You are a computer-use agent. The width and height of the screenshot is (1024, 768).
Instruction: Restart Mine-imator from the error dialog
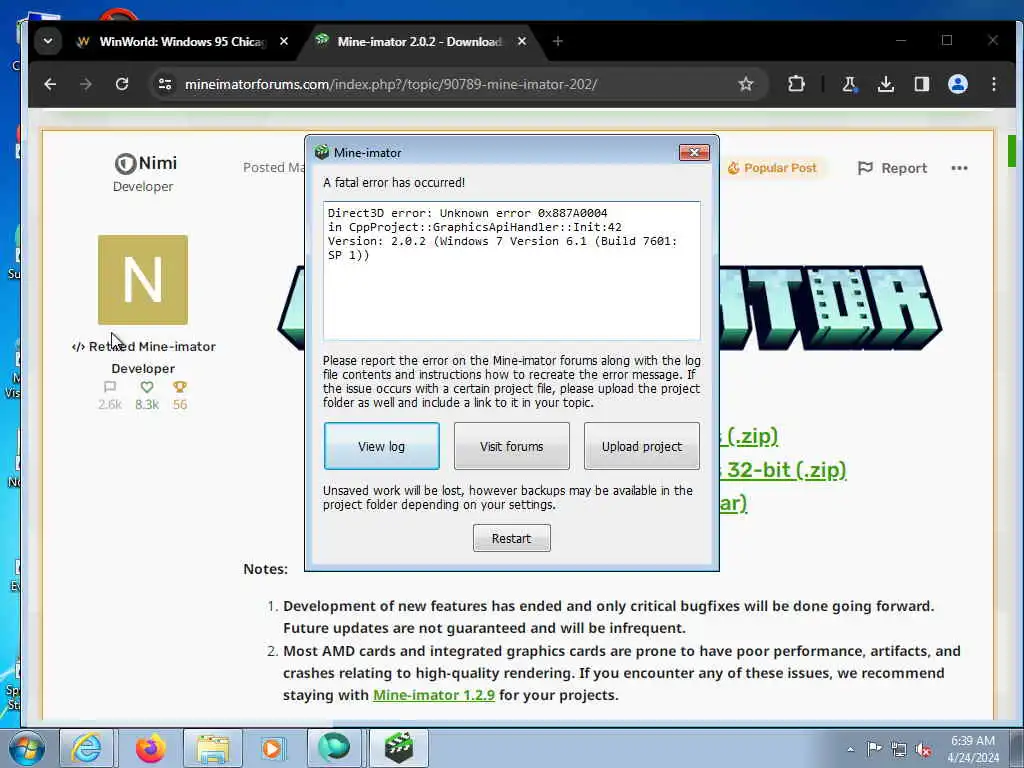511,538
